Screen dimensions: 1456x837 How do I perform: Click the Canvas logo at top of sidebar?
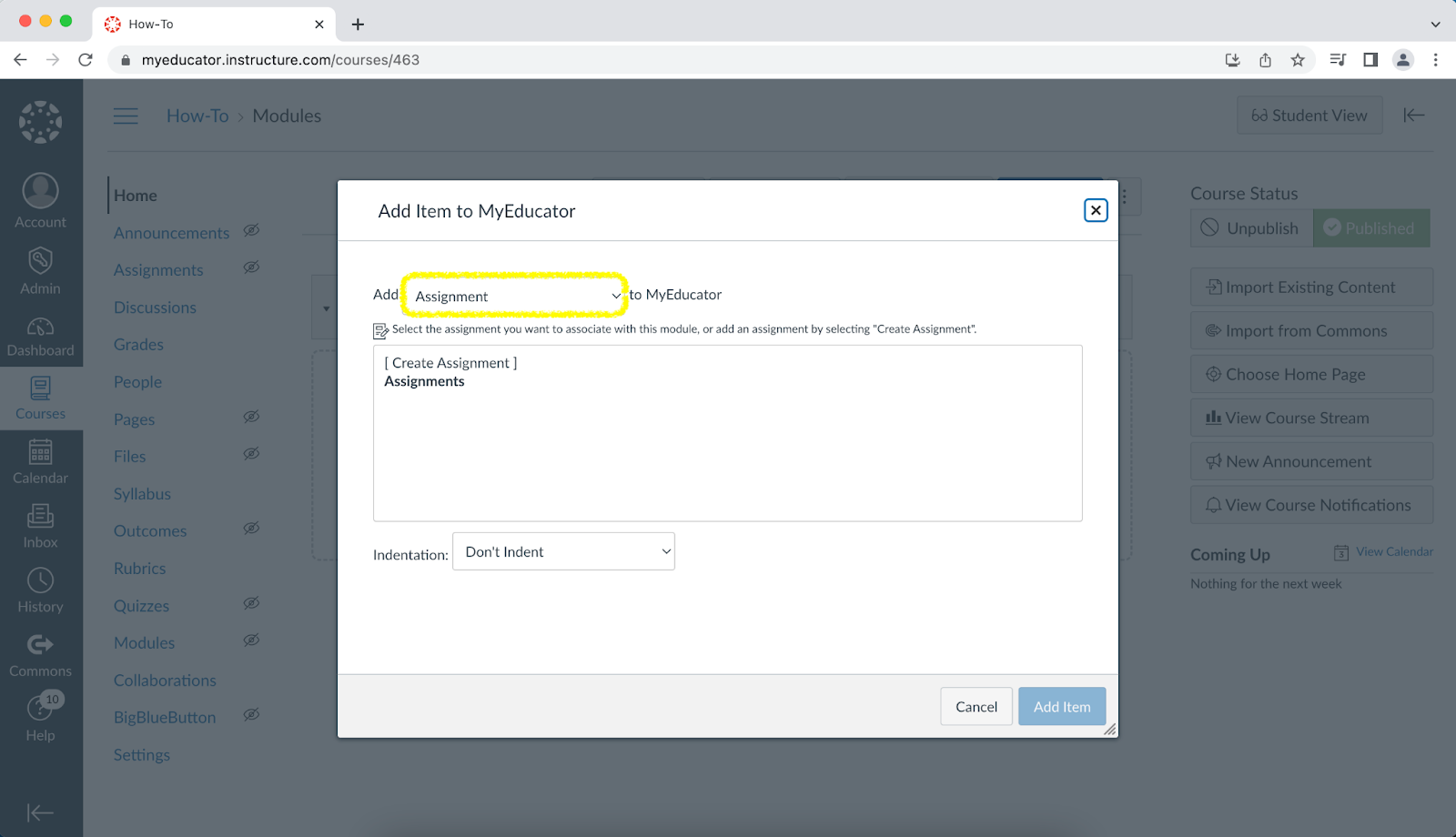[x=41, y=122]
